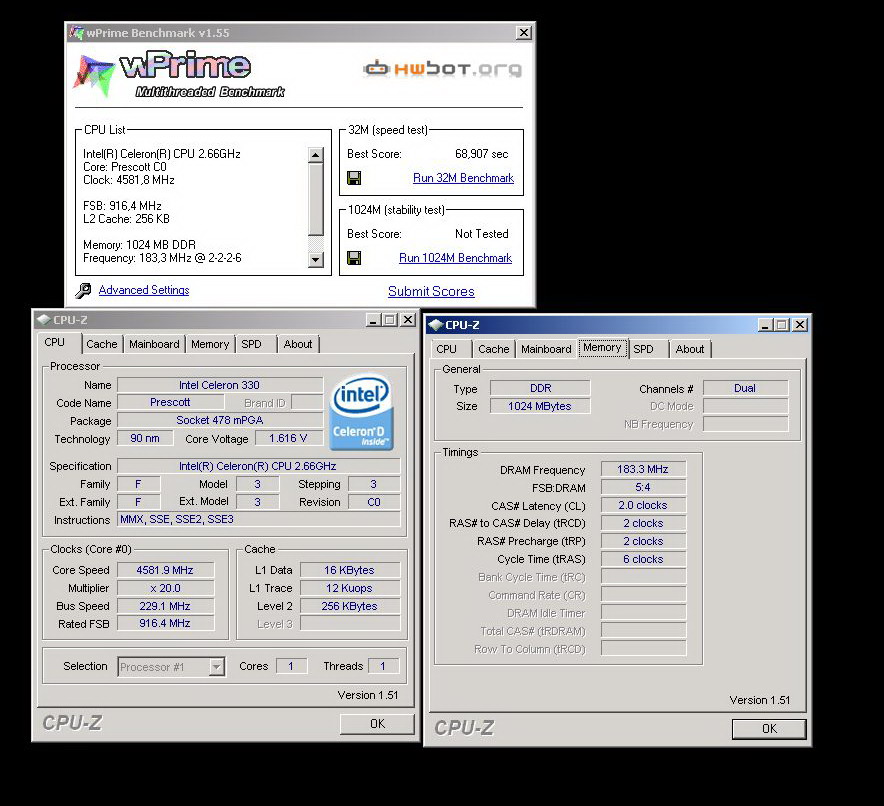Open Memory tab in left CPU-Z window
Viewport: 884px width, 806px height.
tap(210, 344)
